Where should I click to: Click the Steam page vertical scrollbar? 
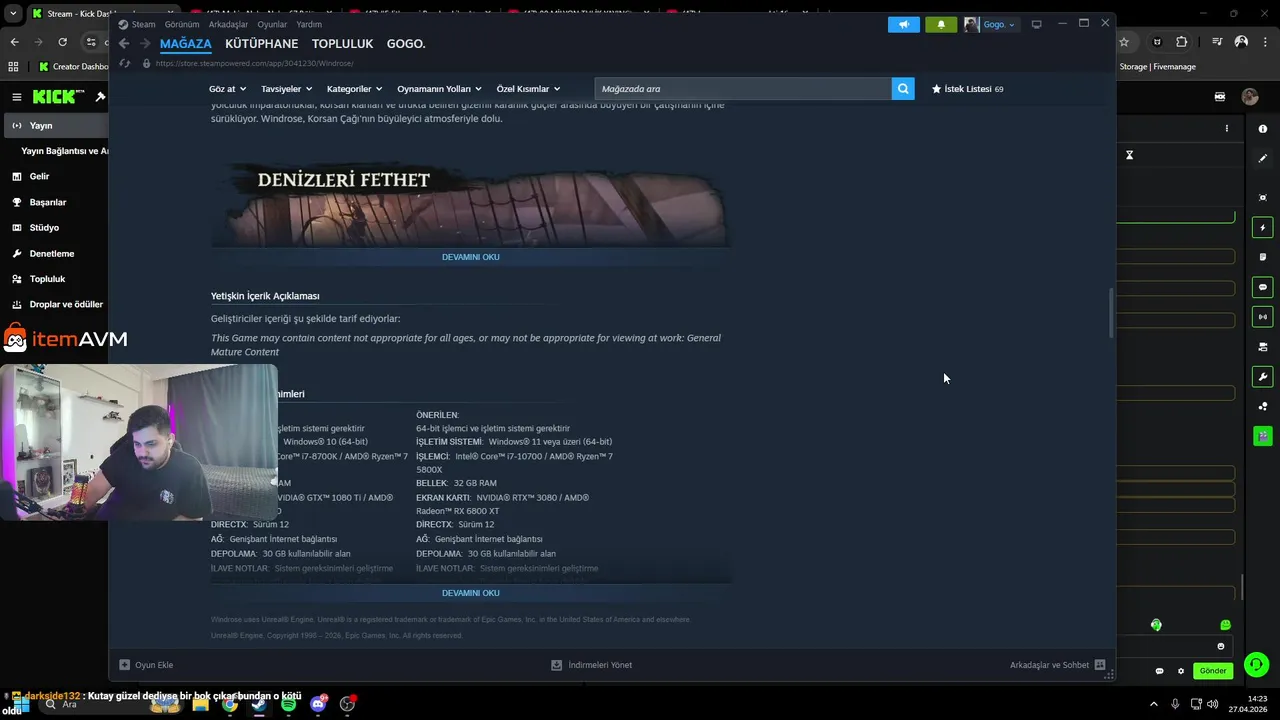(1110, 313)
